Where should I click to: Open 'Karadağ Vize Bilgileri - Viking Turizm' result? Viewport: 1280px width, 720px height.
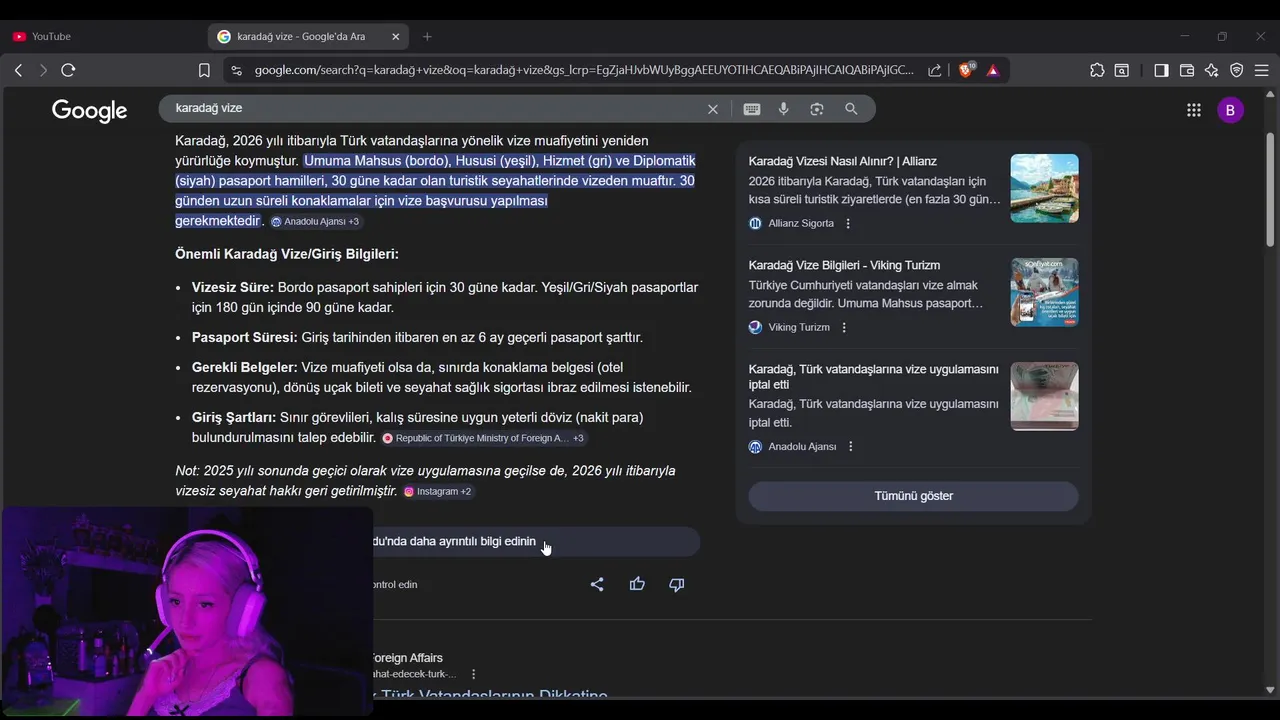(x=844, y=265)
